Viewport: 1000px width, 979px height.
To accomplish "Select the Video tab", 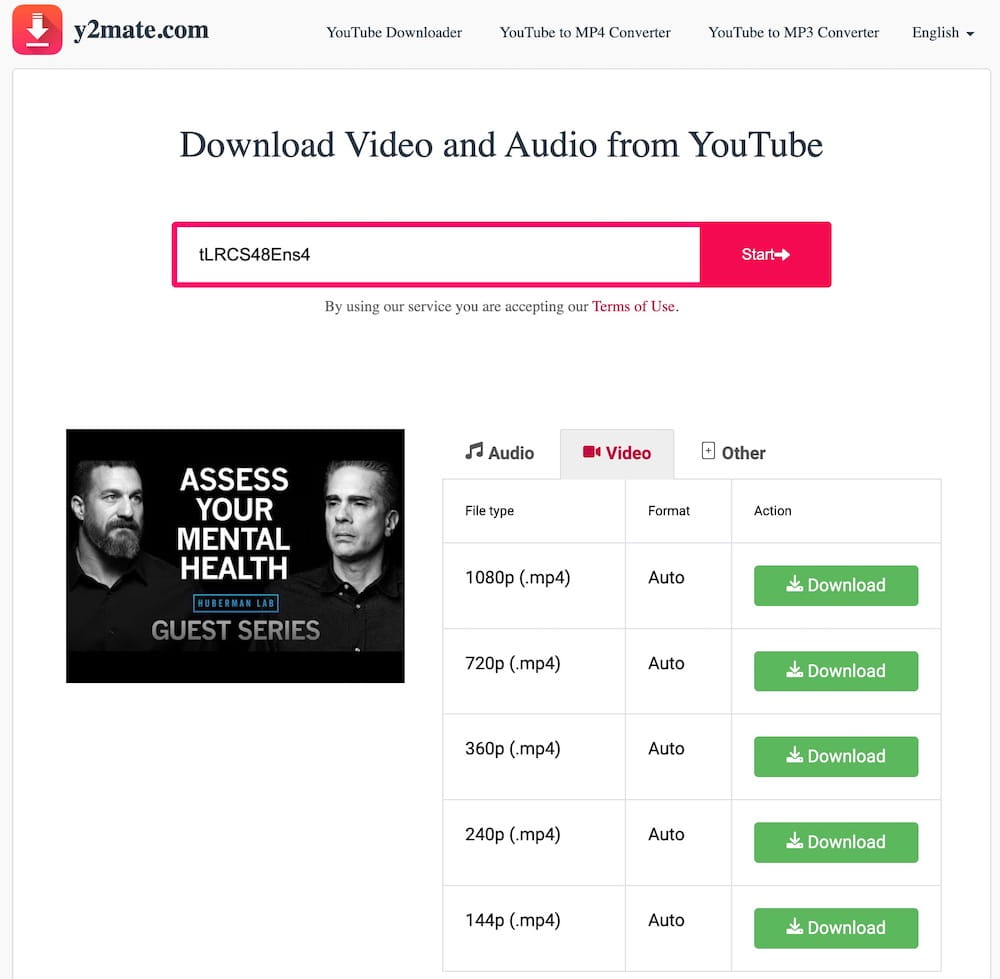I will click(x=617, y=453).
